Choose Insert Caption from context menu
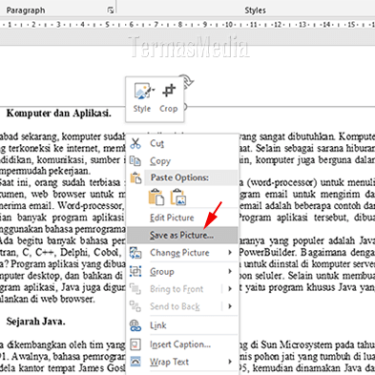The width and height of the screenshot is (375, 375). point(180,344)
